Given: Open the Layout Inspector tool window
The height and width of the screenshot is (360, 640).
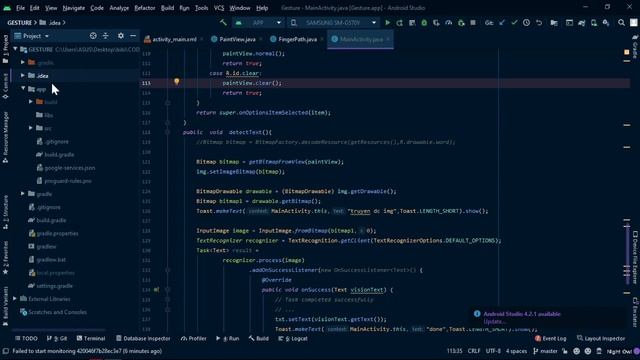Looking at the screenshot, I should pyautogui.click(x=601, y=338).
